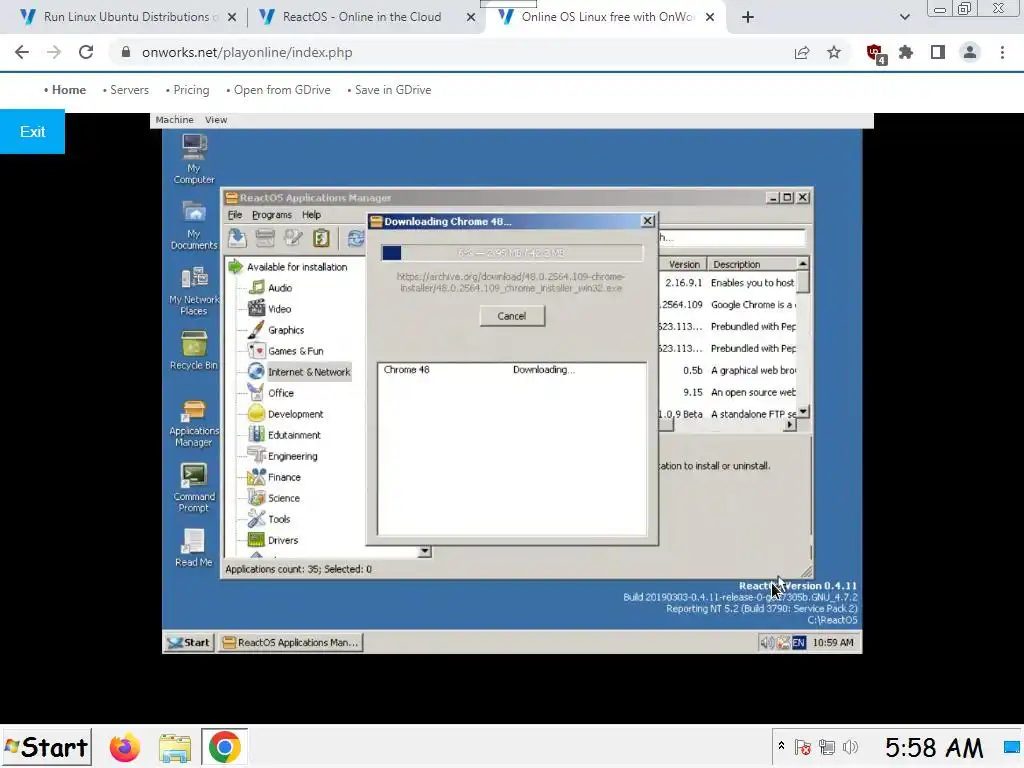The image size is (1024, 768).
Task: Click the green clipboard toolbar icon
Action: point(321,238)
